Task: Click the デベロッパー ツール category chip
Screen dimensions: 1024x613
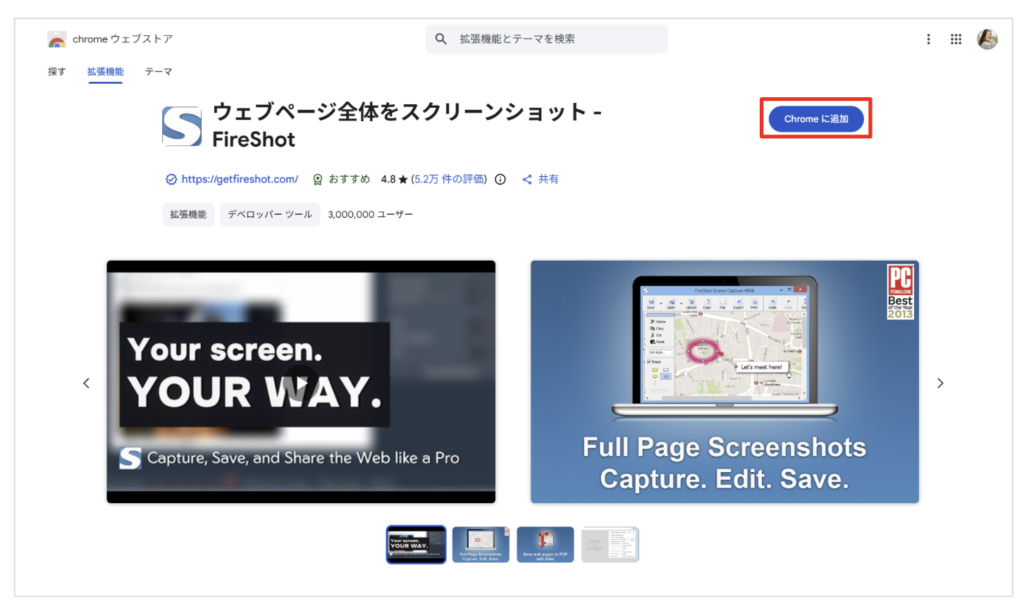Action: 270,214
